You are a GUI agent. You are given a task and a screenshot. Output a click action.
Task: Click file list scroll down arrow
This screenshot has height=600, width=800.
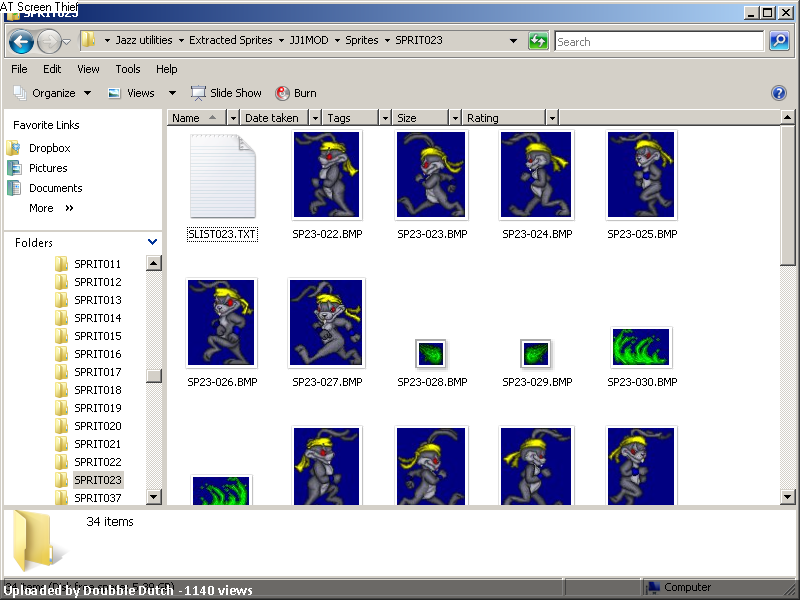(x=787, y=496)
